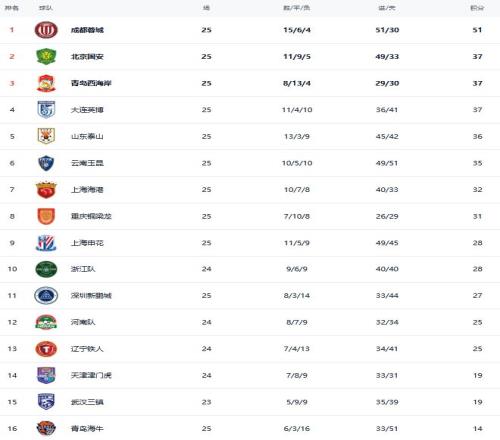Open 河南队 team name link
The height and width of the screenshot is (440, 500).
pyautogui.click(x=83, y=322)
